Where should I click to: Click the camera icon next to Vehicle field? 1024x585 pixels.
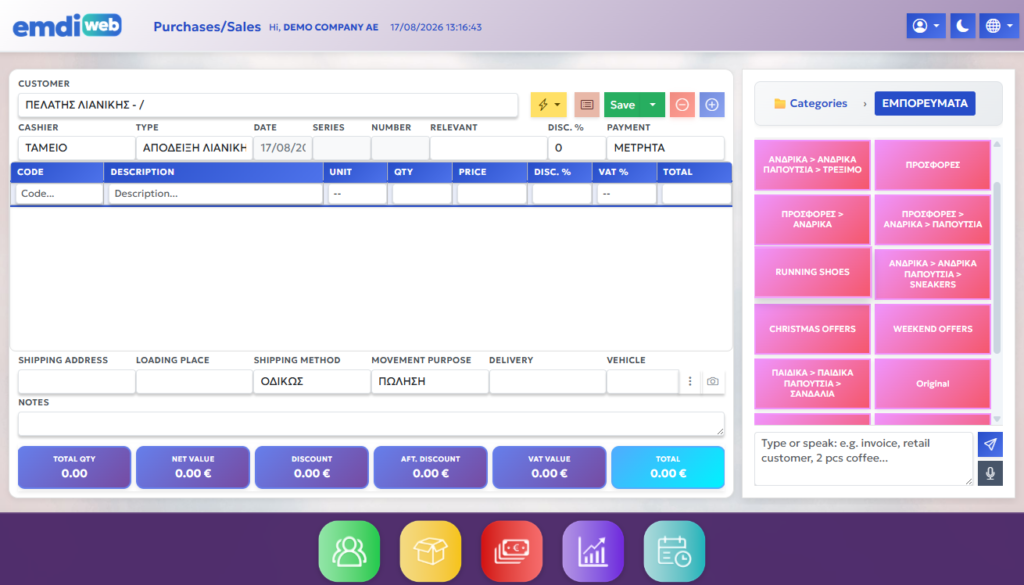(712, 381)
